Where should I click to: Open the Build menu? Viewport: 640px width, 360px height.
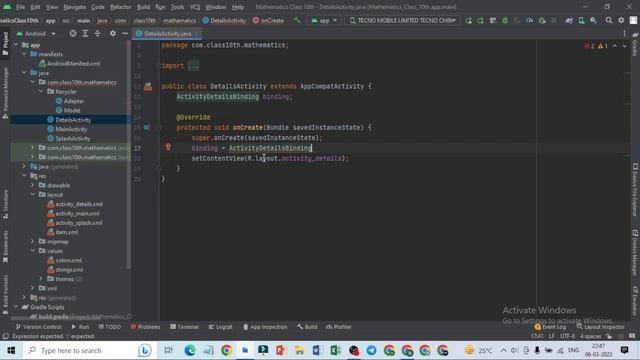click(143, 7)
